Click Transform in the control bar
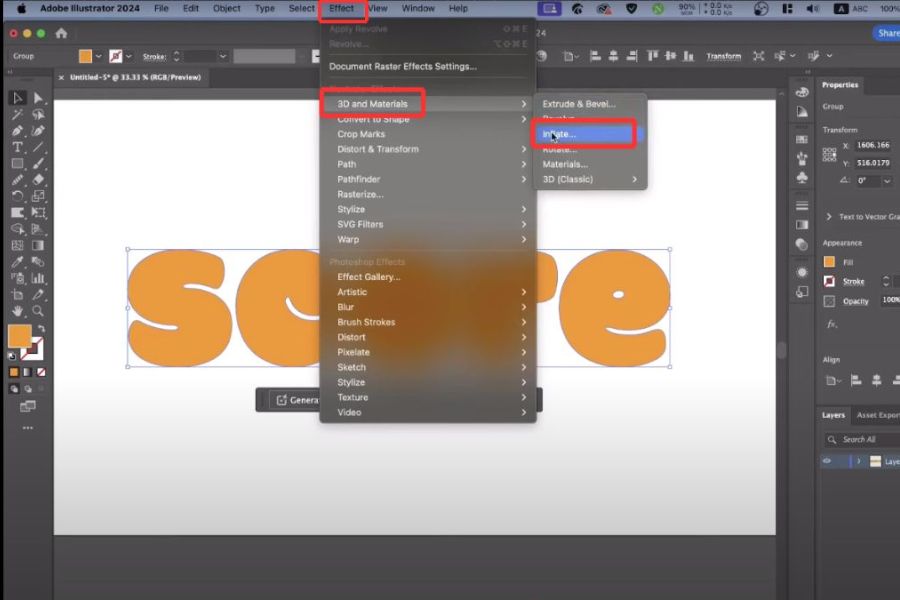The width and height of the screenshot is (900, 600). click(723, 56)
